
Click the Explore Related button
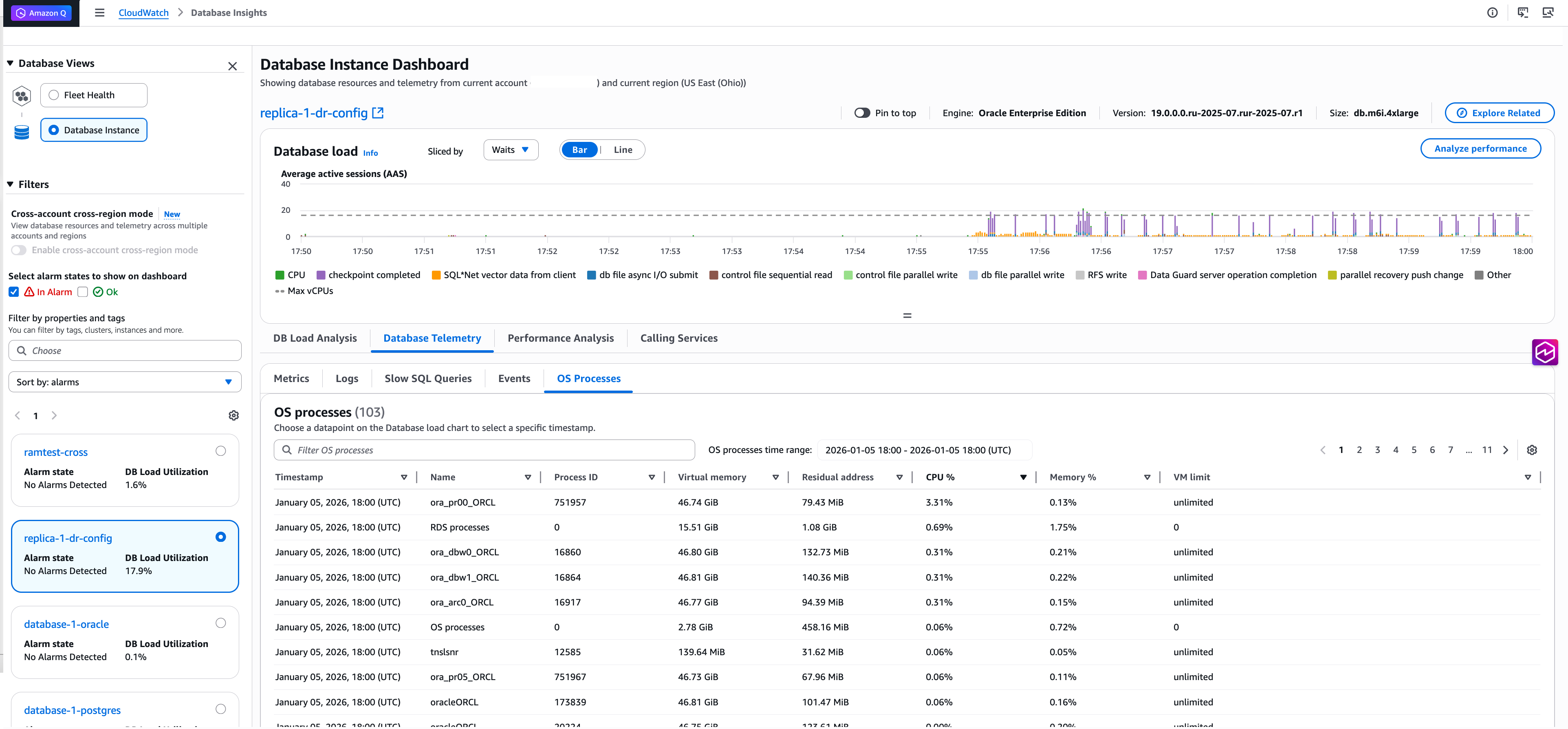pyautogui.click(x=1499, y=113)
